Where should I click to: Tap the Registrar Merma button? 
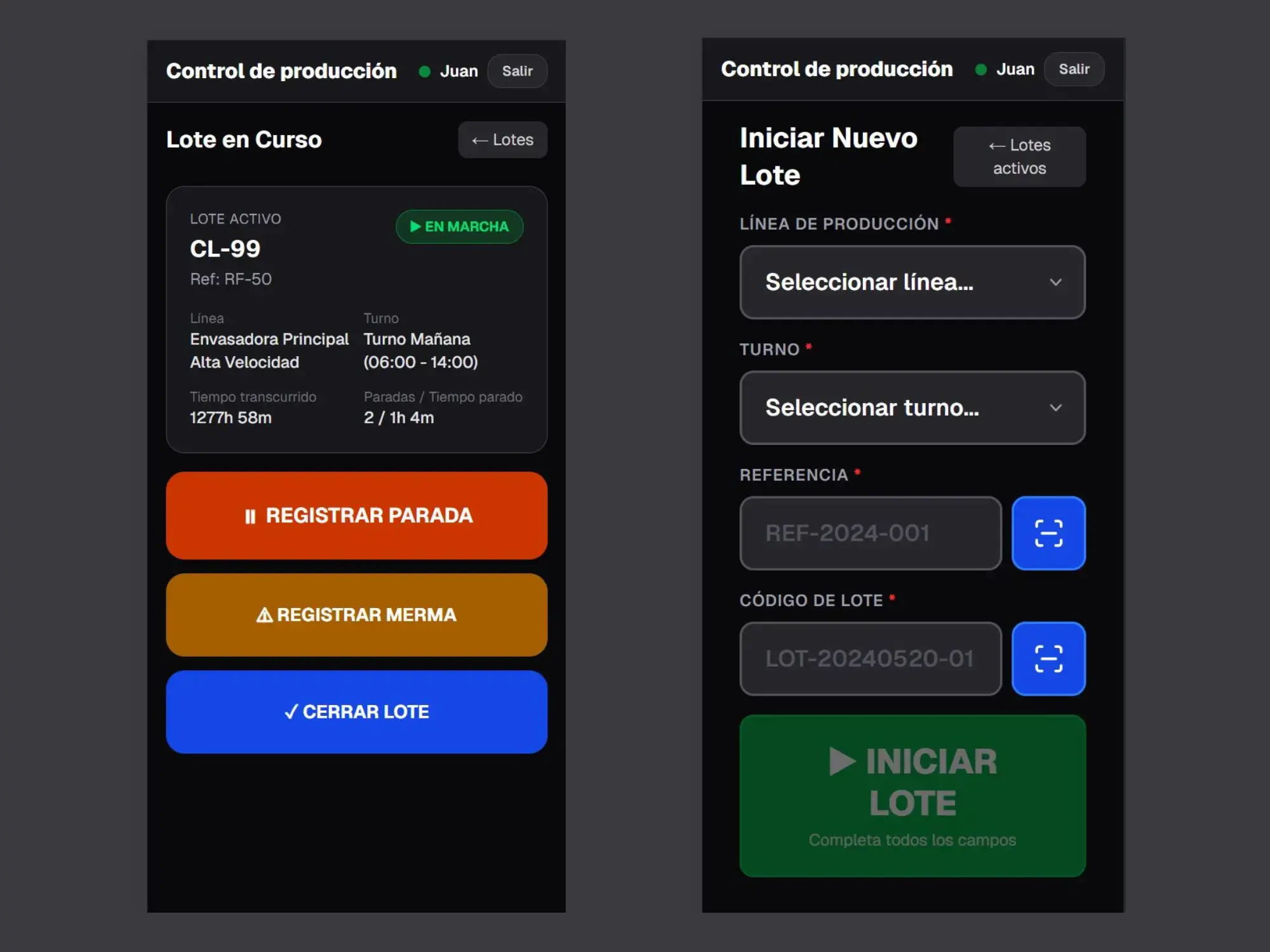(x=357, y=615)
